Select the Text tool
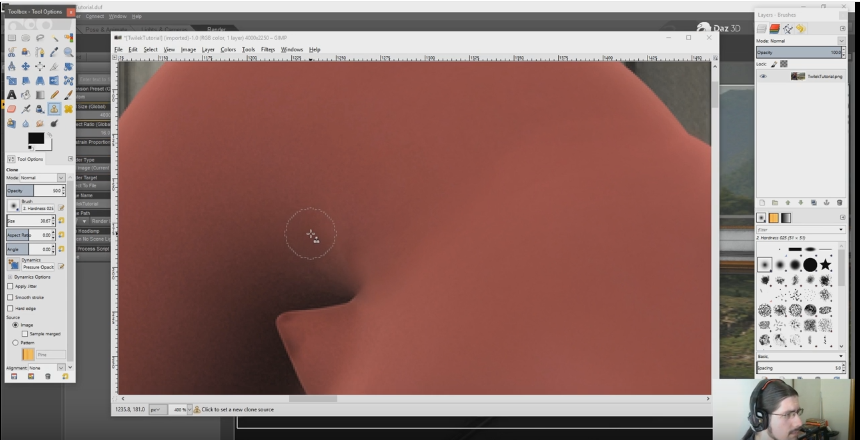This screenshot has height=440, width=860. click(12, 95)
